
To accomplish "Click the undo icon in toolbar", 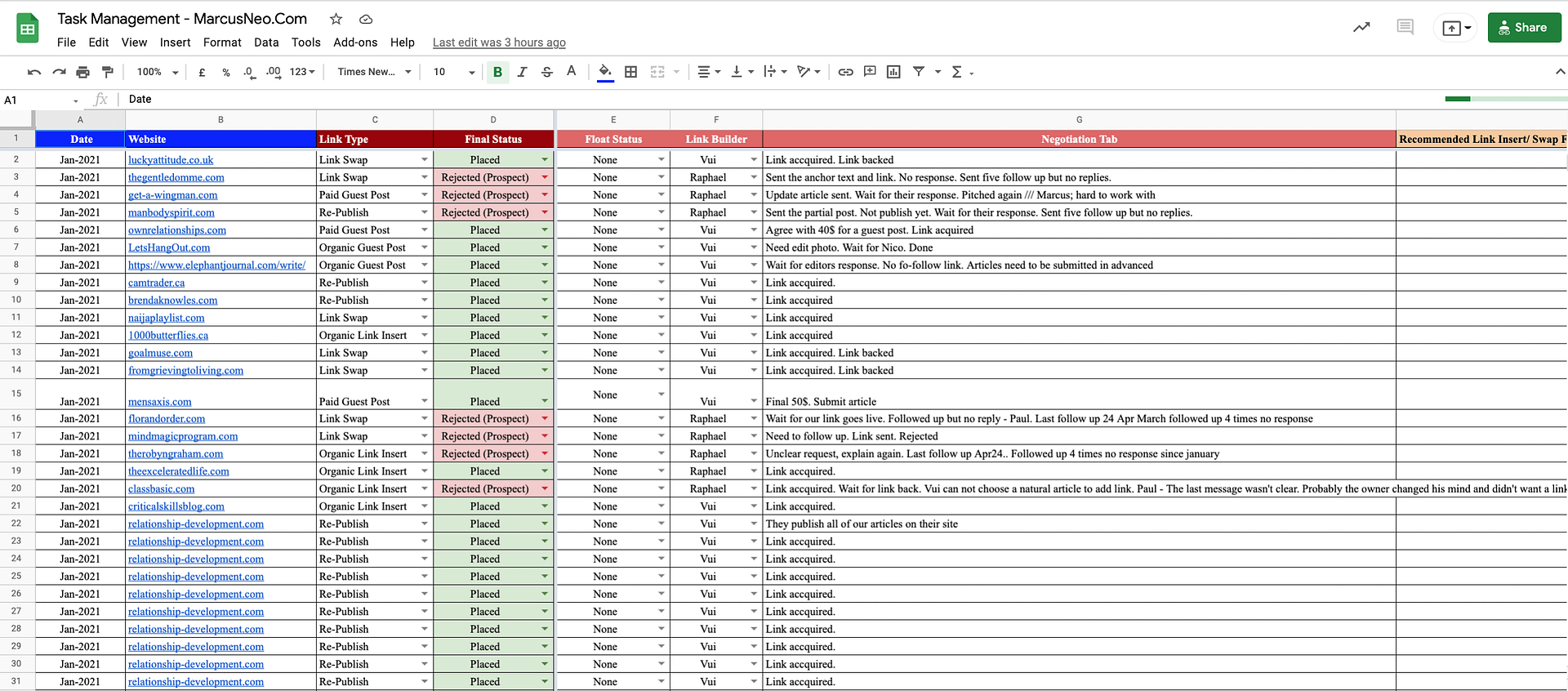I will click(33, 72).
